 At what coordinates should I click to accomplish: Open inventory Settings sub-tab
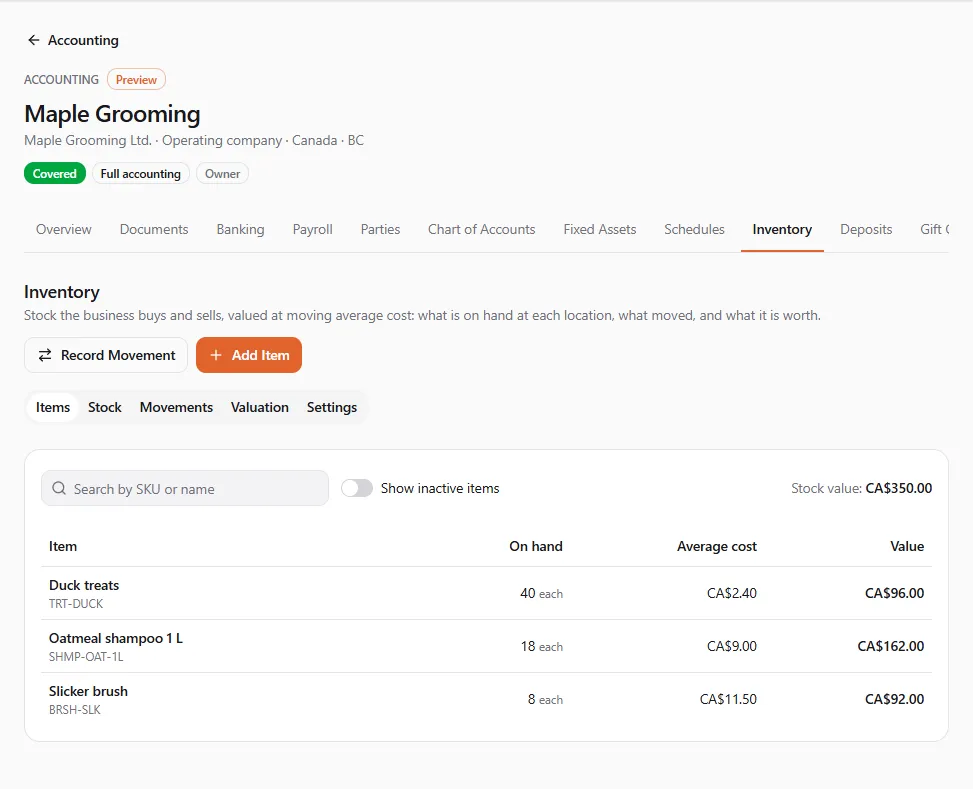[x=332, y=407]
